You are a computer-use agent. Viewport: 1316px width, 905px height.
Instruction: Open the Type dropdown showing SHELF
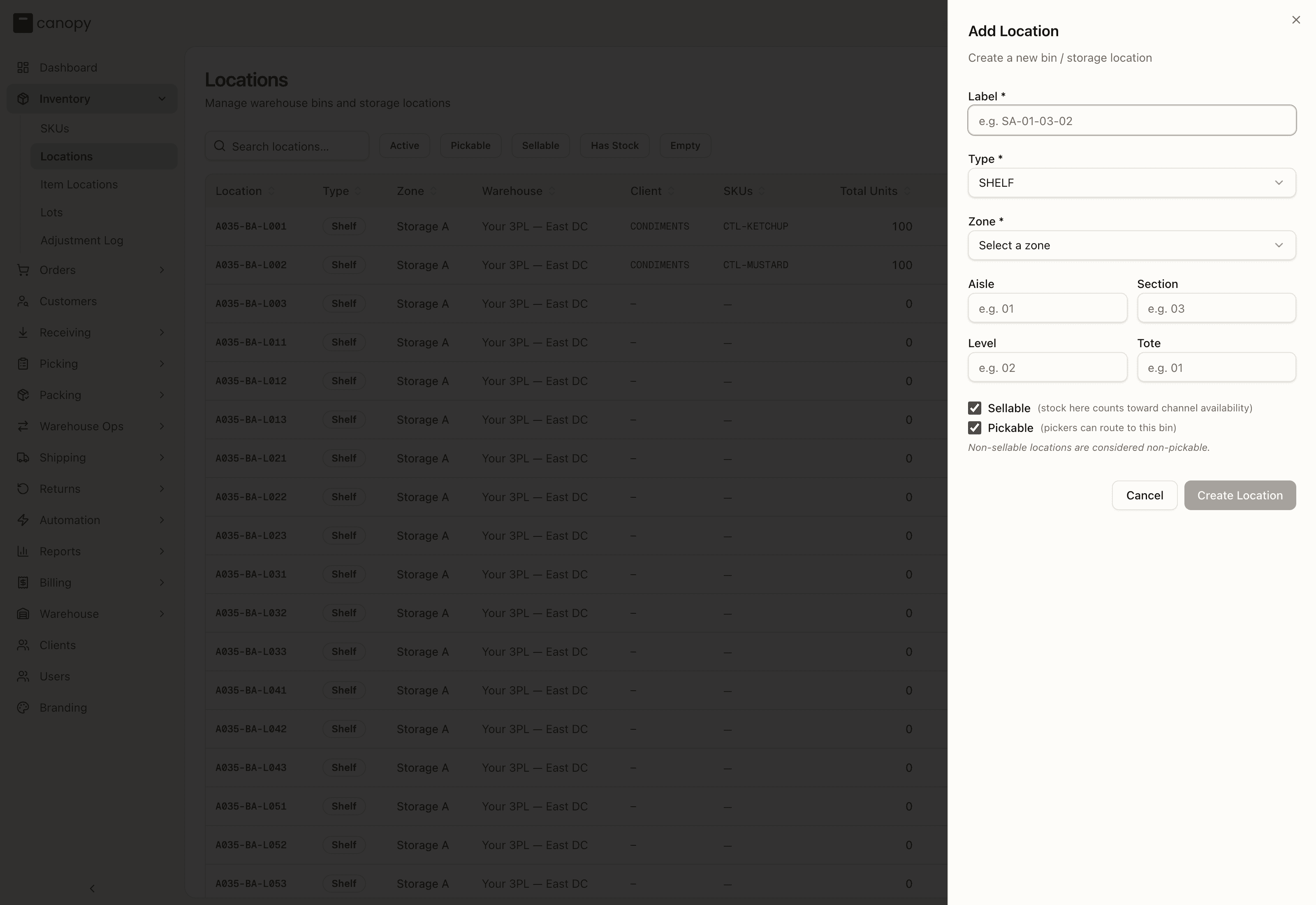point(1131,183)
